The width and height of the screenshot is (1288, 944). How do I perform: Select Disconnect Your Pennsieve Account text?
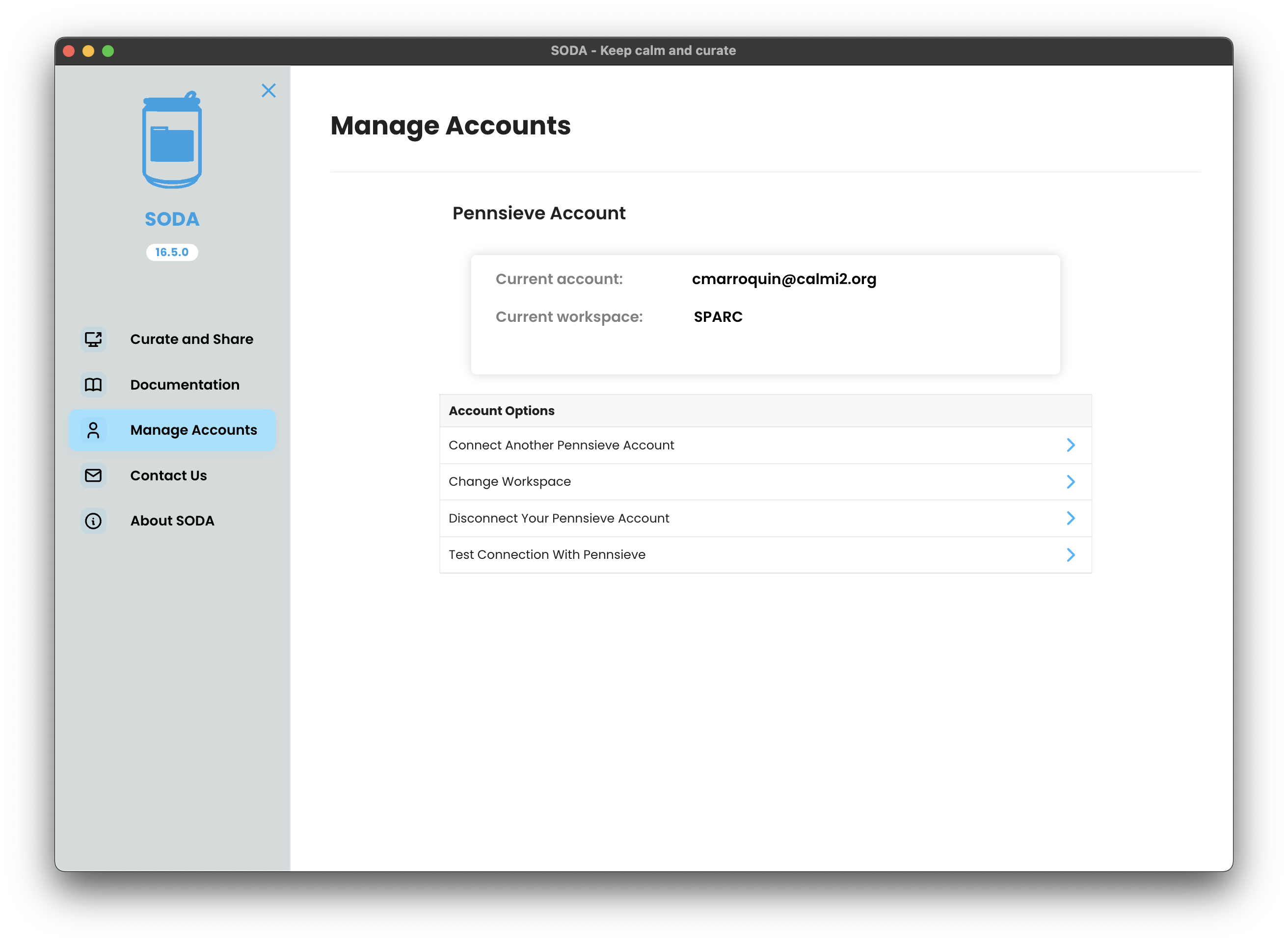click(x=559, y=518)
